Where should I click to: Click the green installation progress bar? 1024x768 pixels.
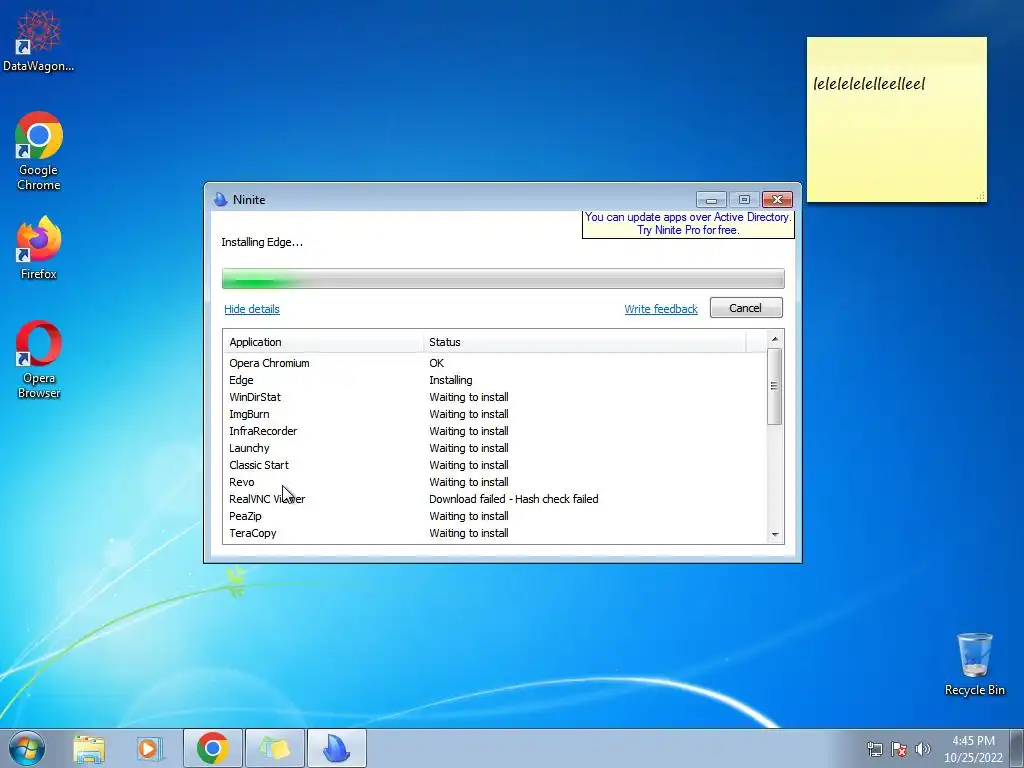click(x=503, y=278)
